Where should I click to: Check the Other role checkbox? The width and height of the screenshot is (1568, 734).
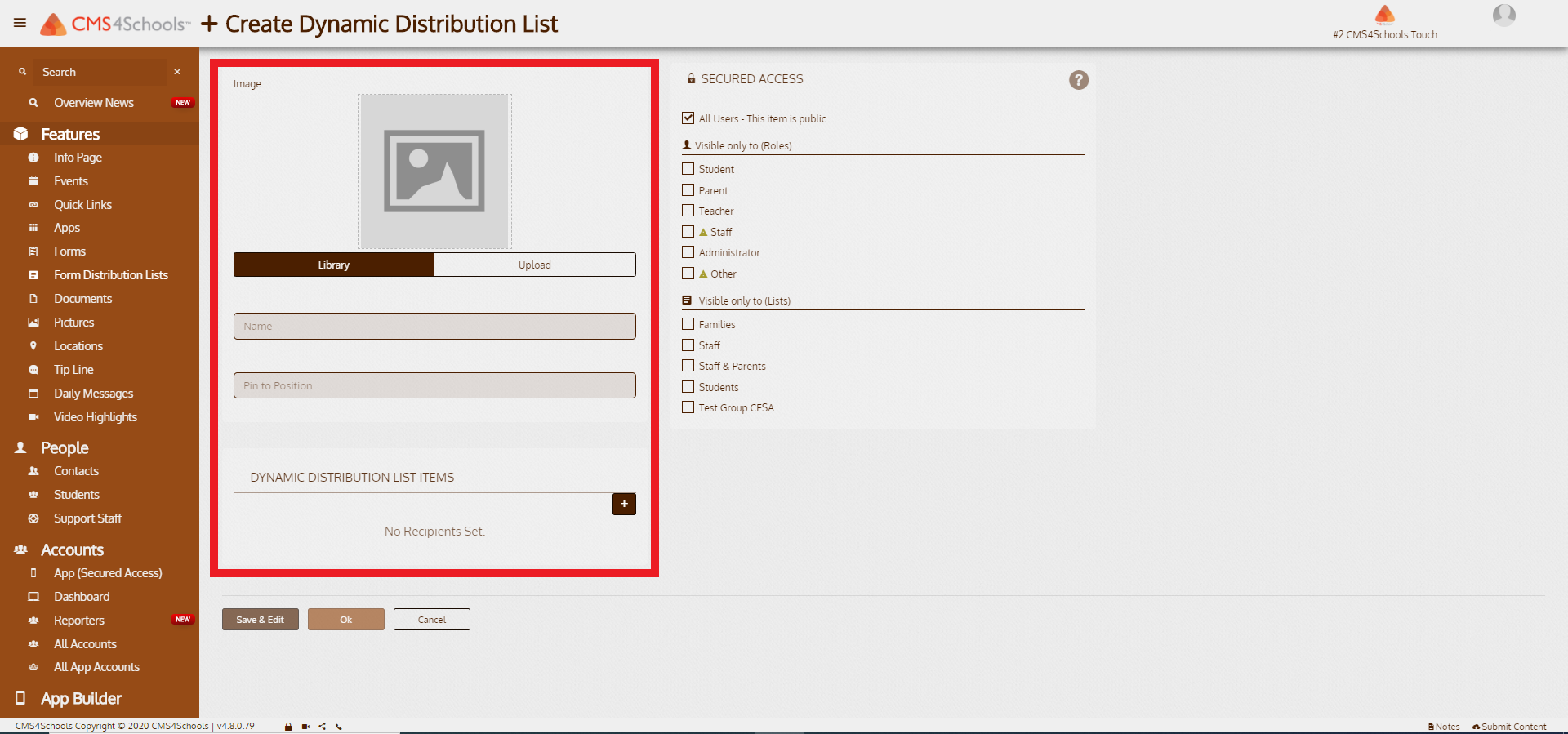pyautogui.click(x=688, y=274)
